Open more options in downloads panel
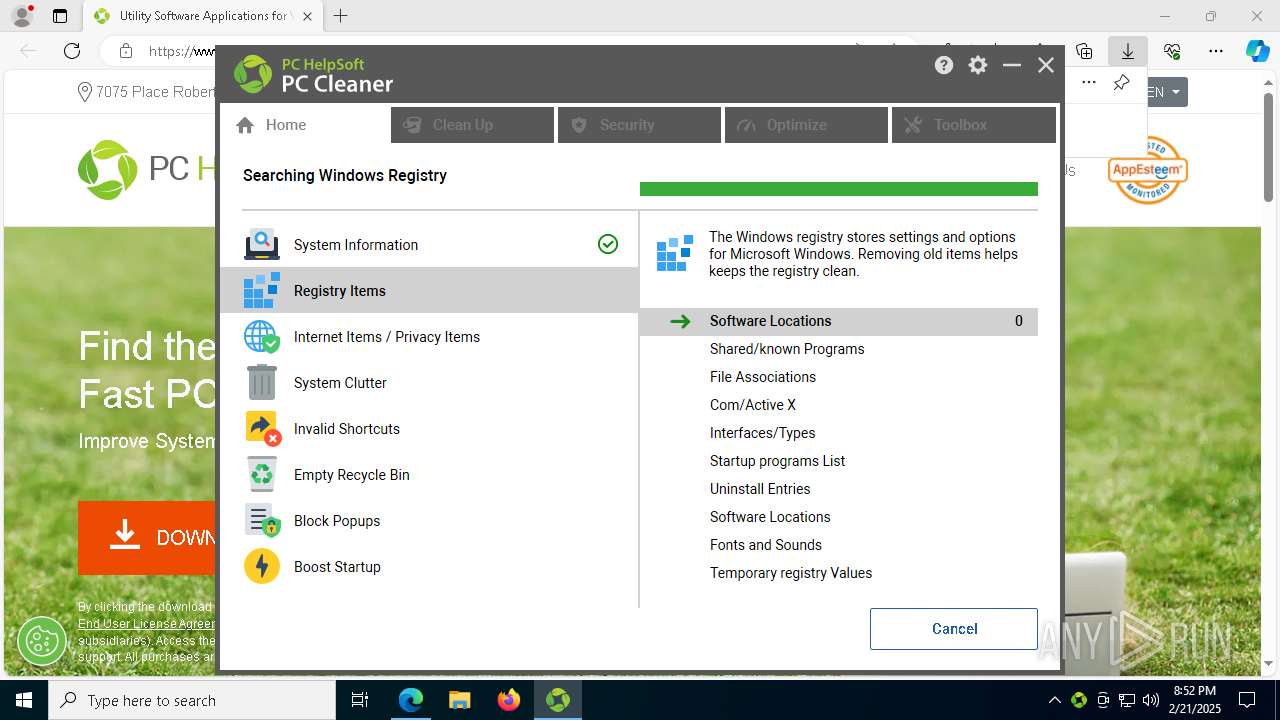This screenshot has height=720, width=1280. coord(1089,82)
